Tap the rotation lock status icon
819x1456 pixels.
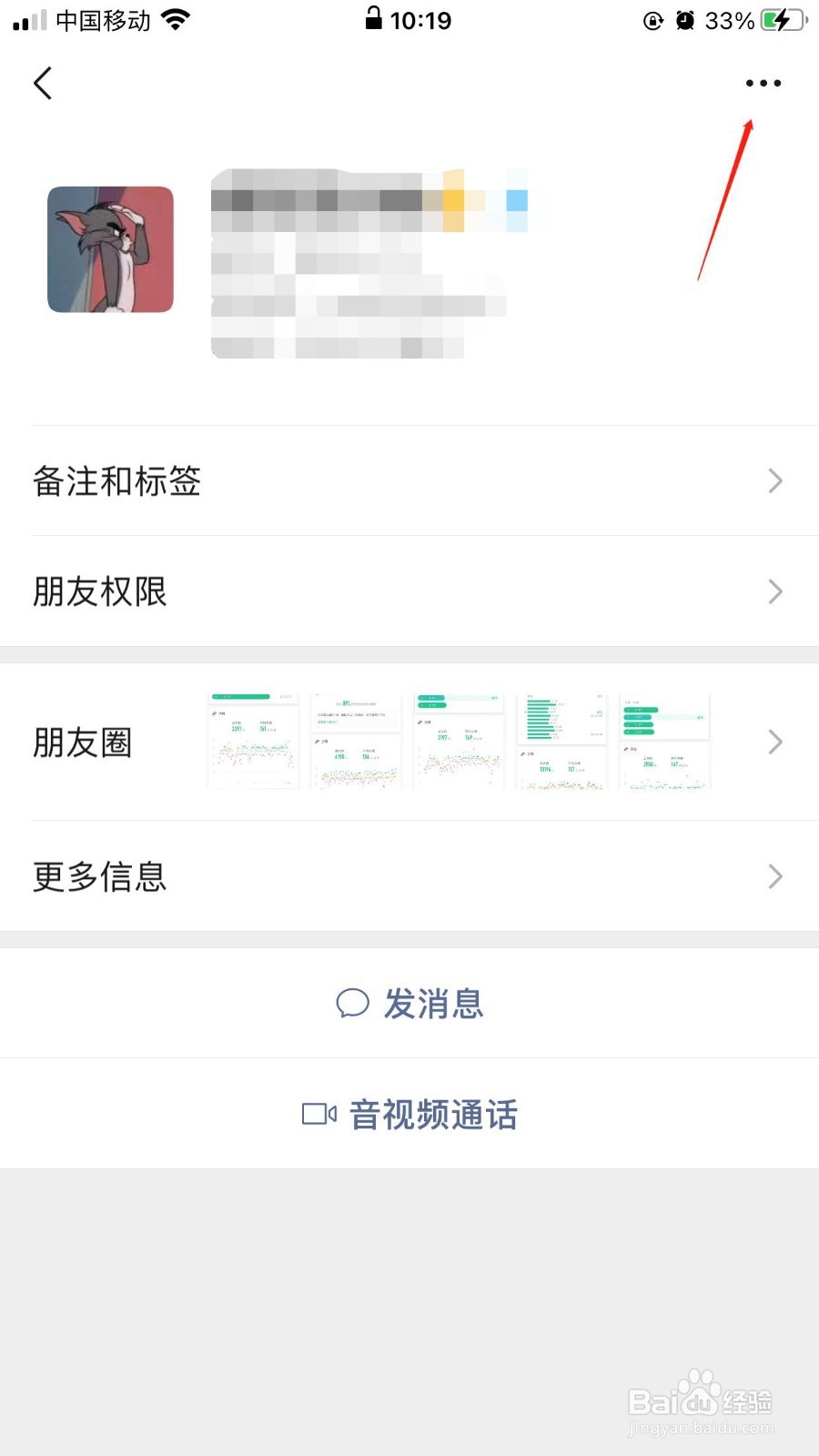(652, 20)
